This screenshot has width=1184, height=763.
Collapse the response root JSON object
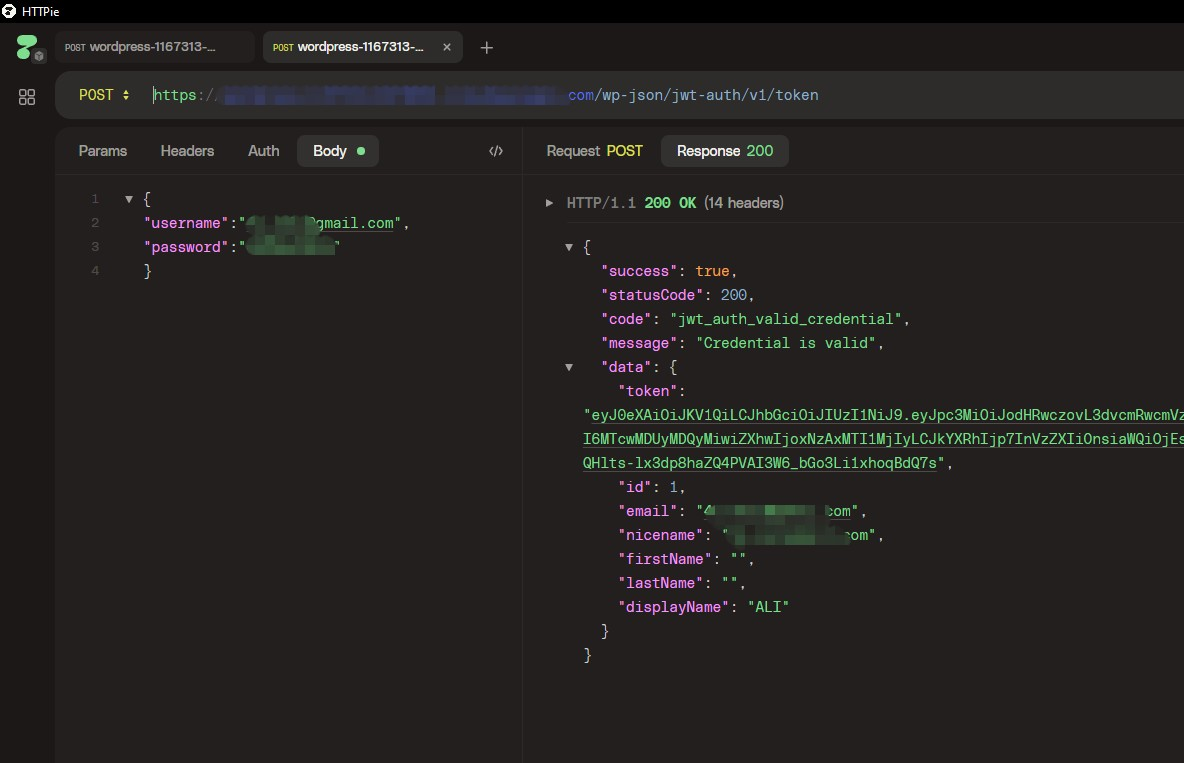click(x=569, y=247)
